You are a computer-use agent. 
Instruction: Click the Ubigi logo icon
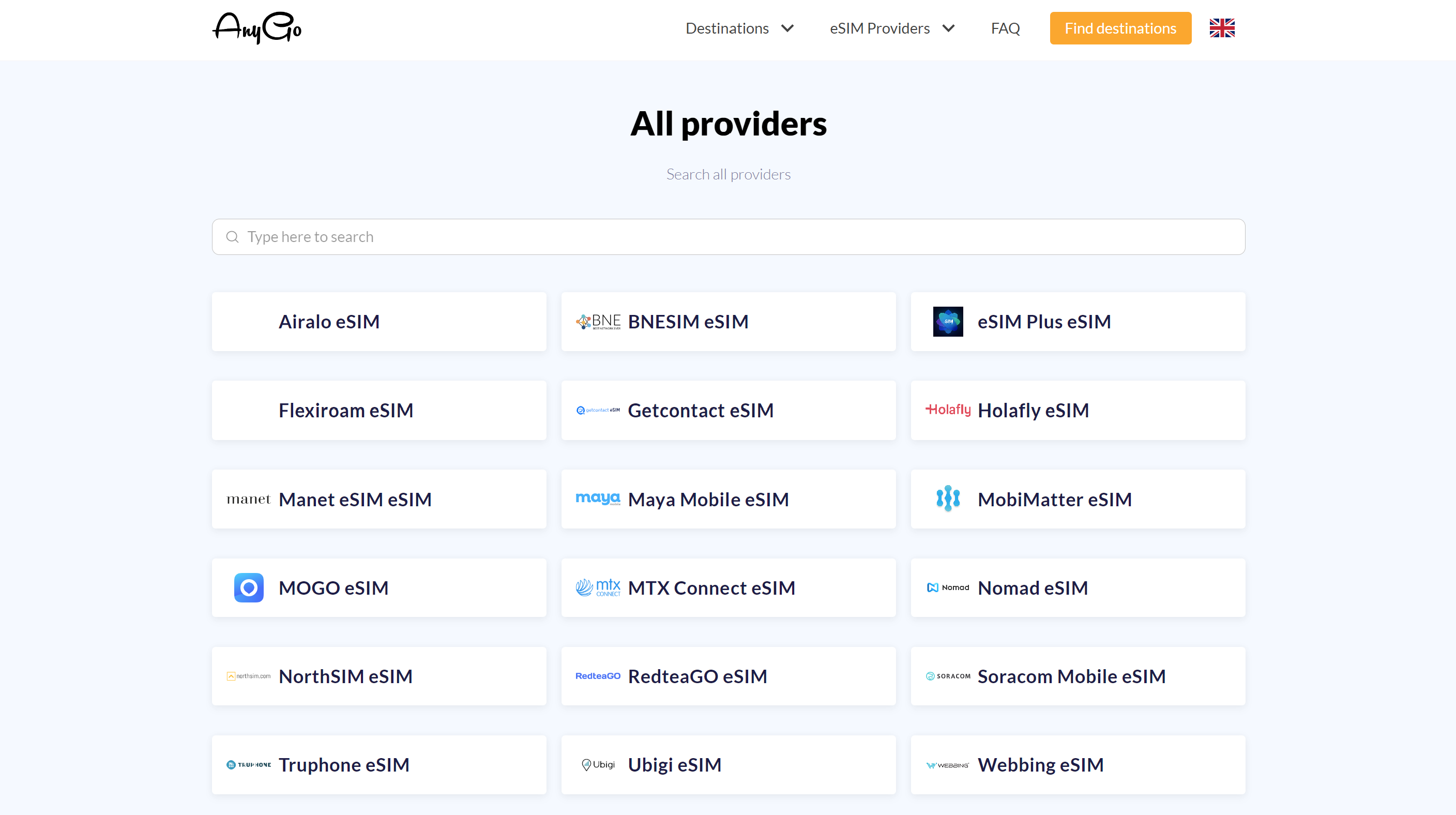598,765
